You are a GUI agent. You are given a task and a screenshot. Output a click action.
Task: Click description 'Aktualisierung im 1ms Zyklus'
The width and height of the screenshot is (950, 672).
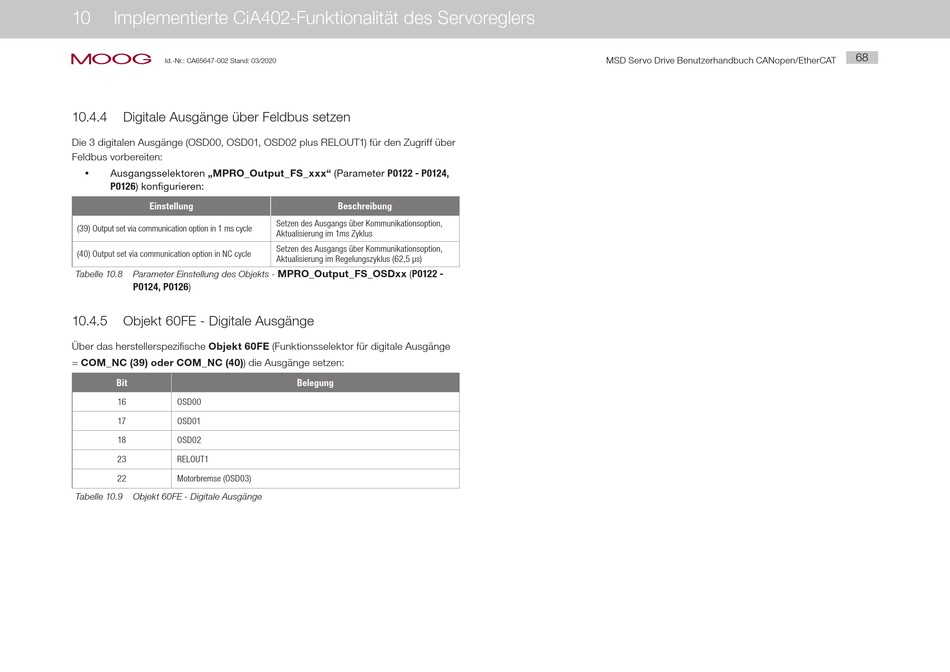324,234
